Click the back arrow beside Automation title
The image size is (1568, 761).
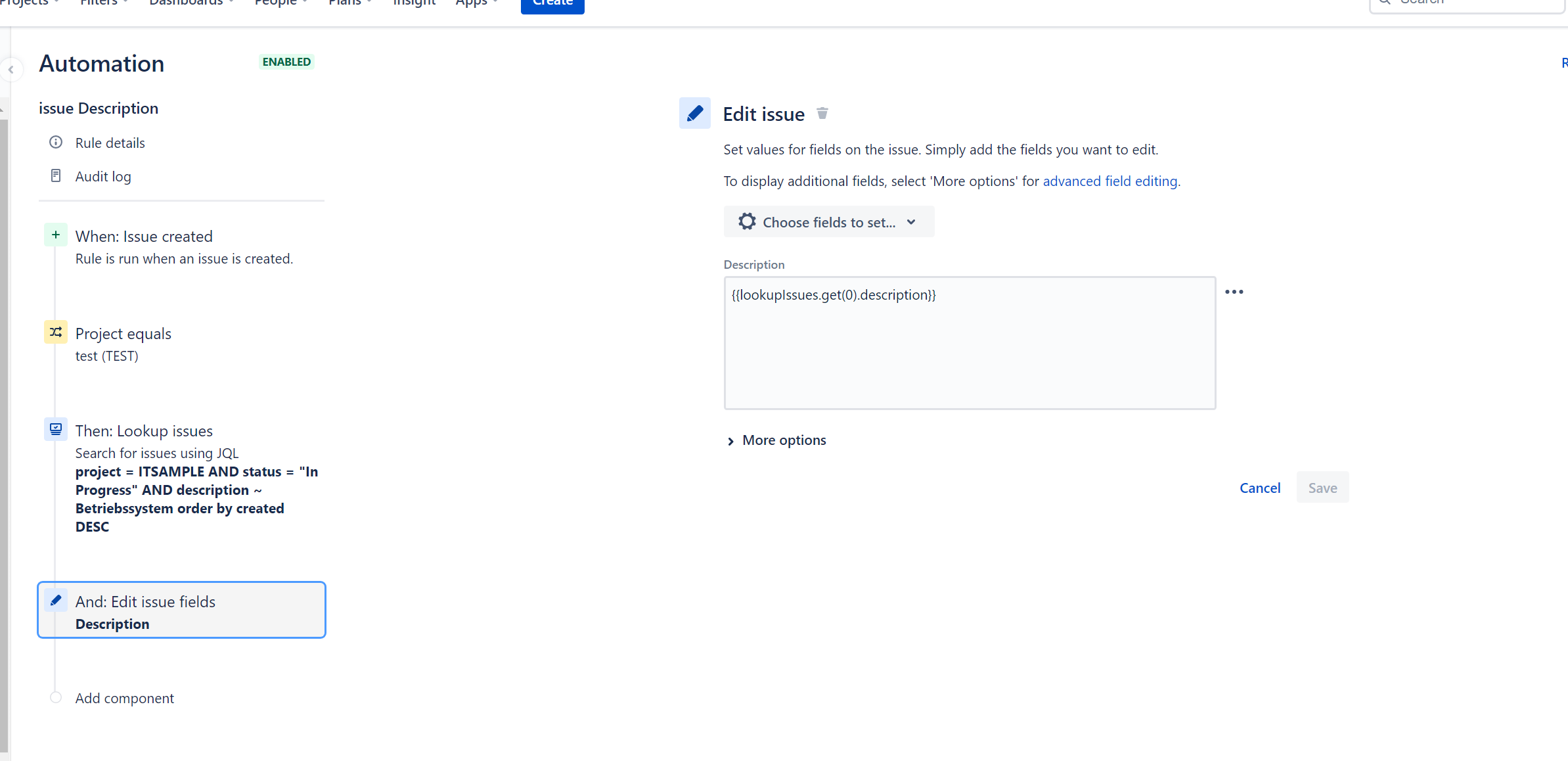click(12, 70)
